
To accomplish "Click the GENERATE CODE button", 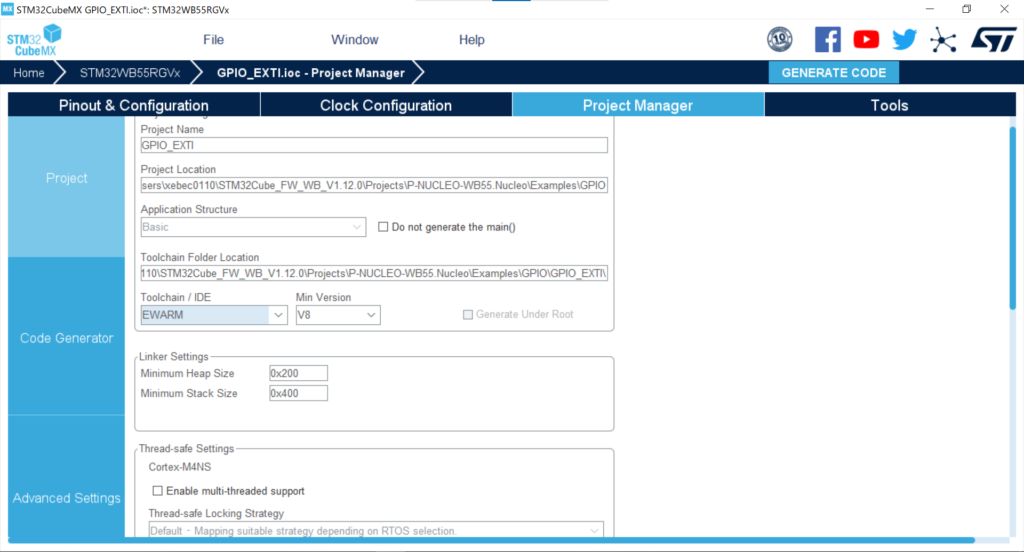I will [x=834, y=73].
